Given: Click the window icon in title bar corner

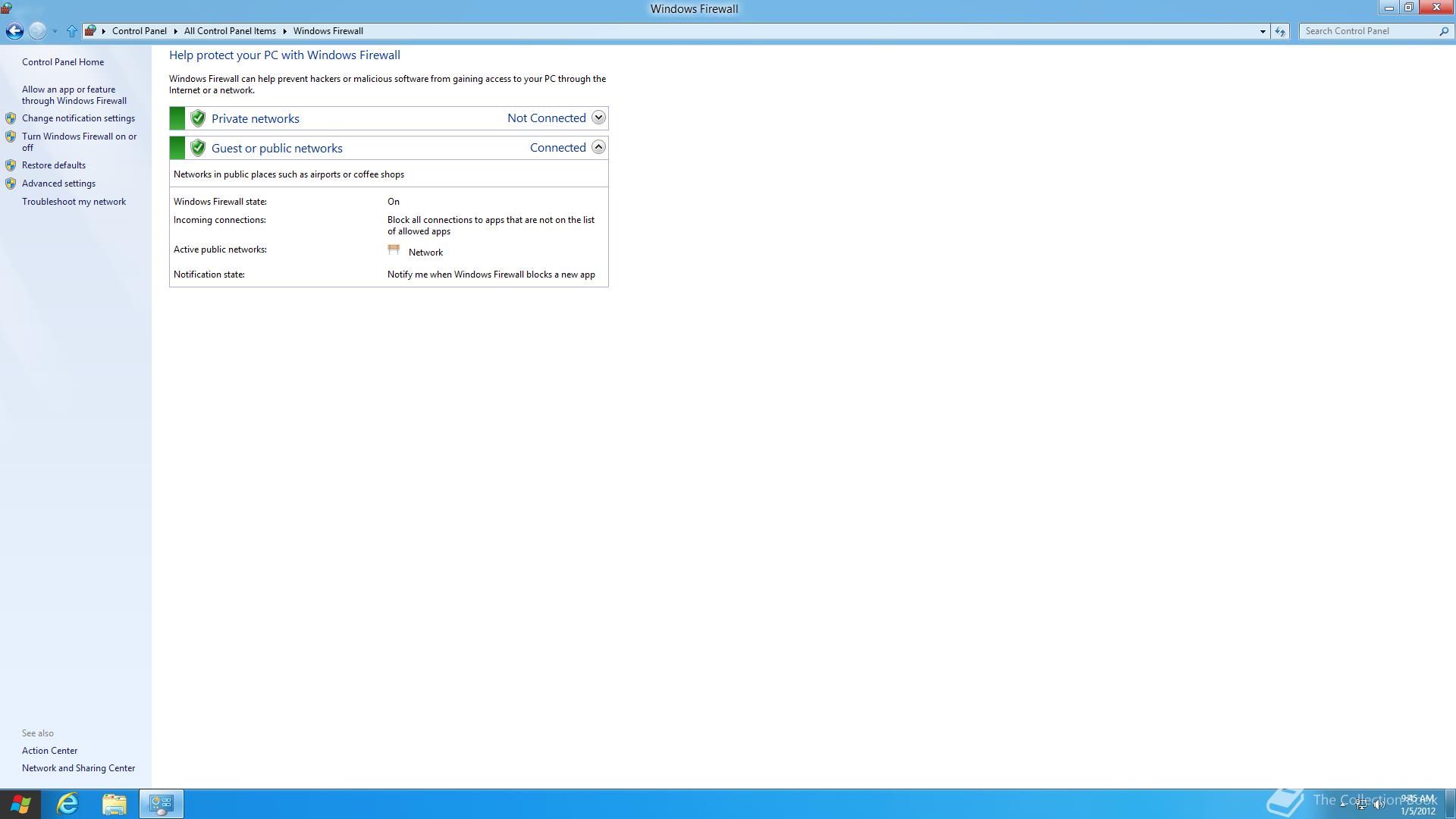Looking at the screenshot, I should (6, 8).
